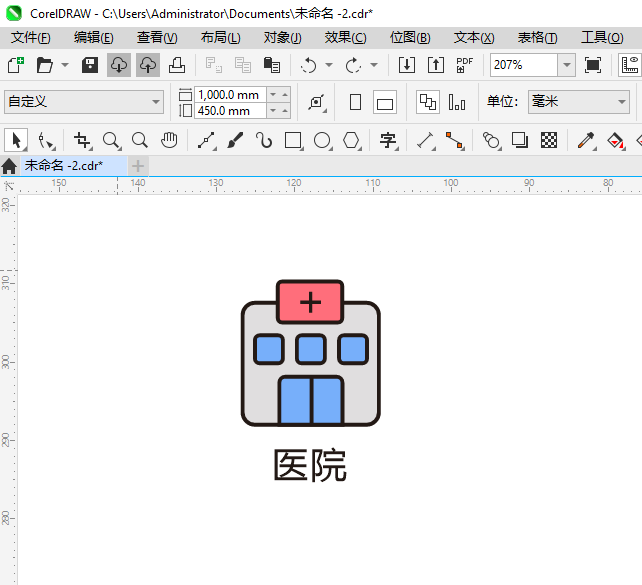Click the Publish to PDF icon
This screenshot has width=642, height=585.
coord(465,65)
